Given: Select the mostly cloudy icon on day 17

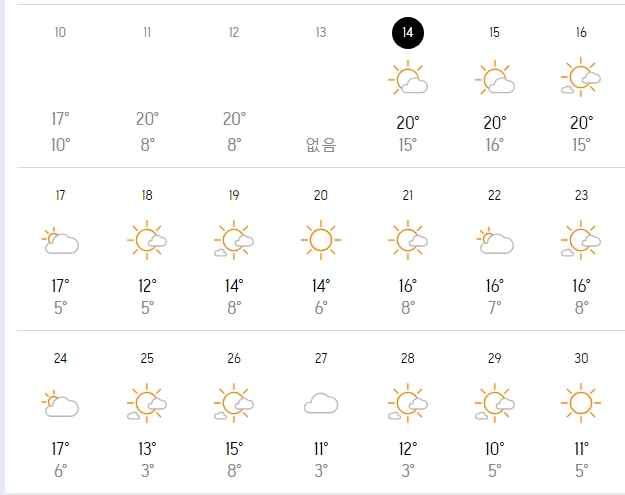Looking at the screenshot, I should tap(60, 240).
